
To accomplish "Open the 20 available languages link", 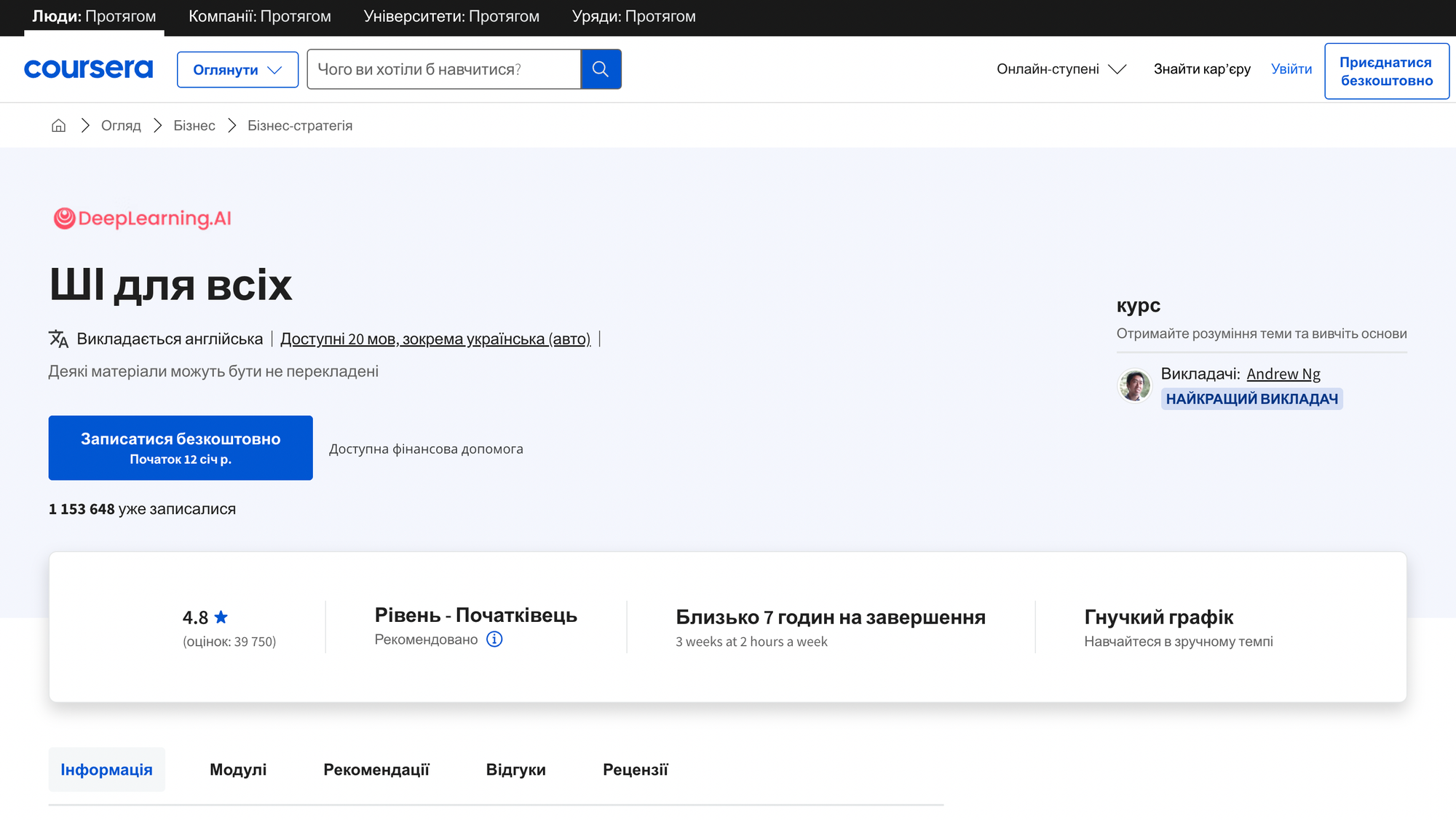I will (x=435, y=339).
